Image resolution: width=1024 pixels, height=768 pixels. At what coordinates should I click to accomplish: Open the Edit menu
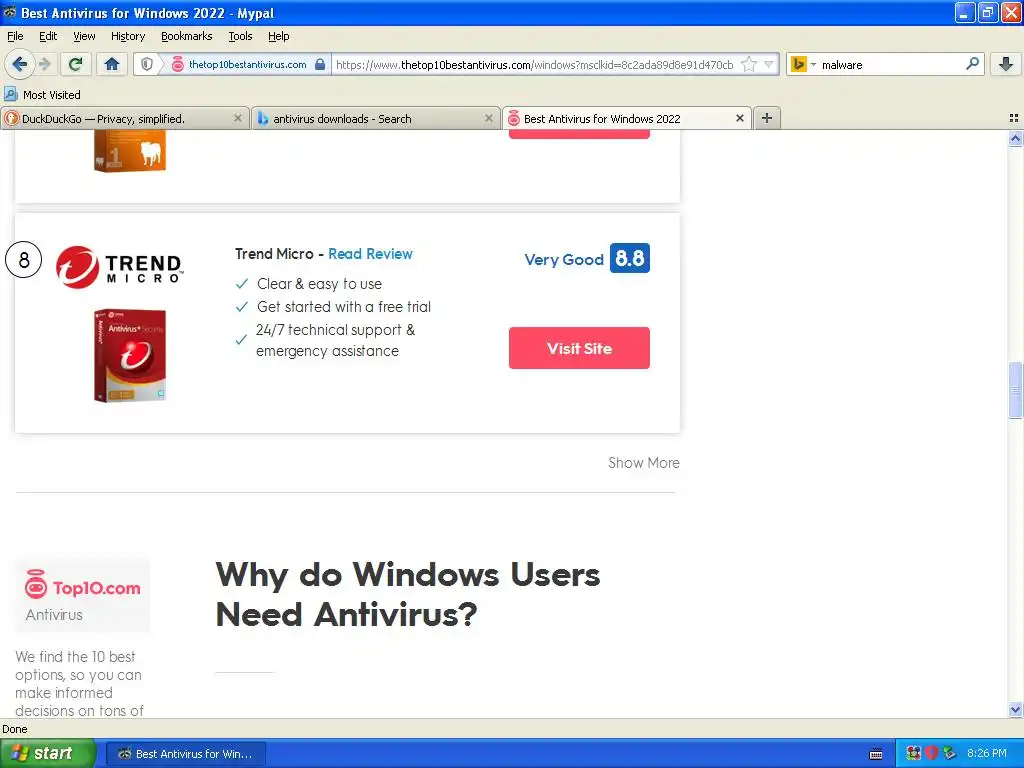click(48, 36)
